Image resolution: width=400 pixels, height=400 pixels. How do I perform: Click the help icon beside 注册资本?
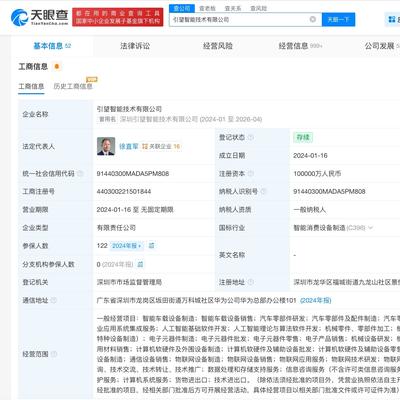[x=251, y=174]
